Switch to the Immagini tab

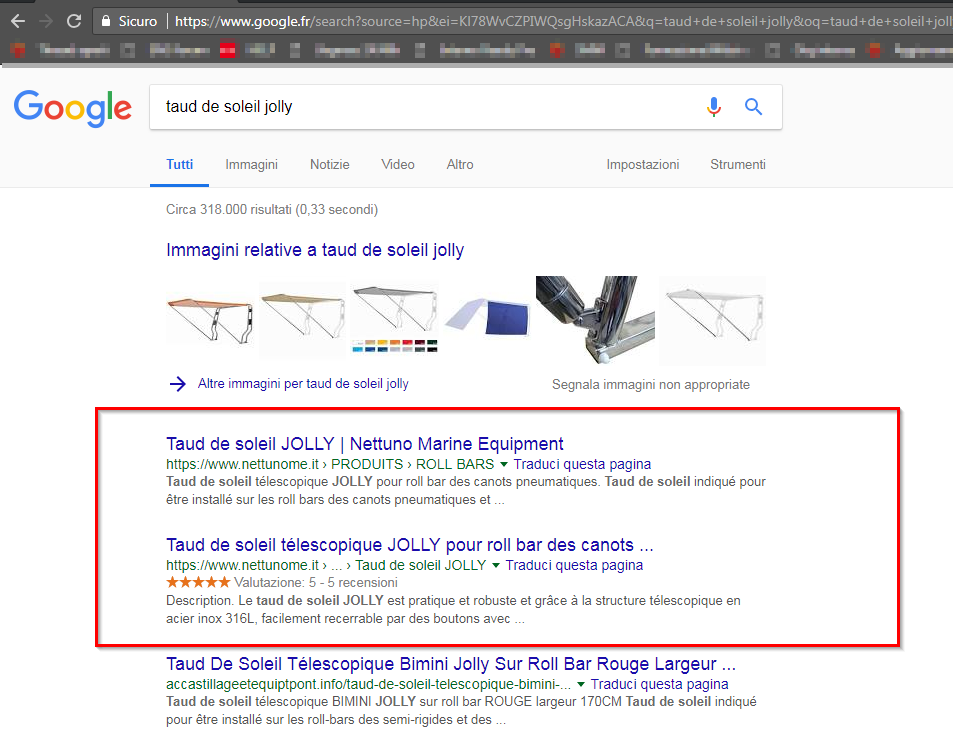tap(251, 165)
